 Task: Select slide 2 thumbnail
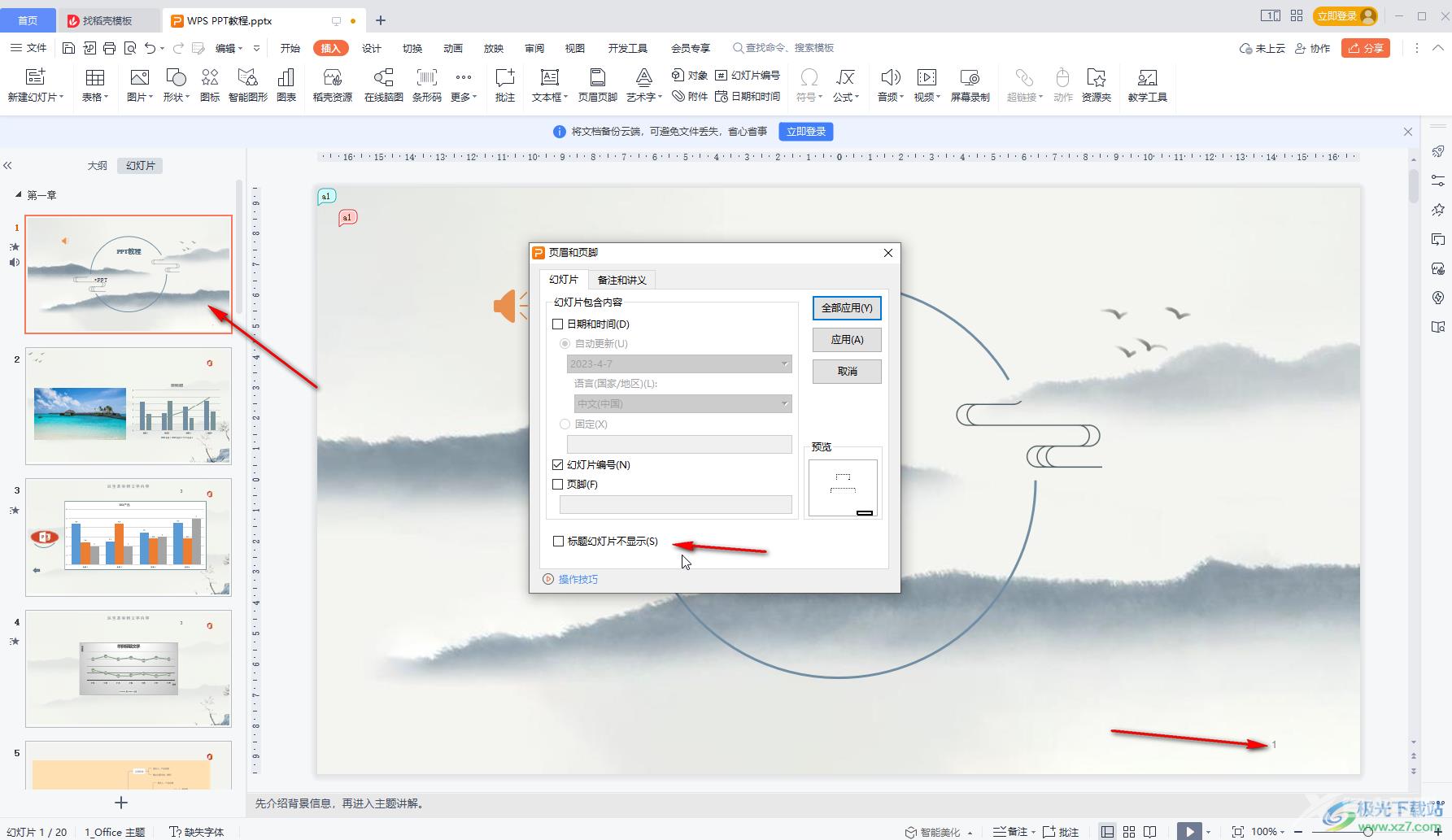click(129, 407)
